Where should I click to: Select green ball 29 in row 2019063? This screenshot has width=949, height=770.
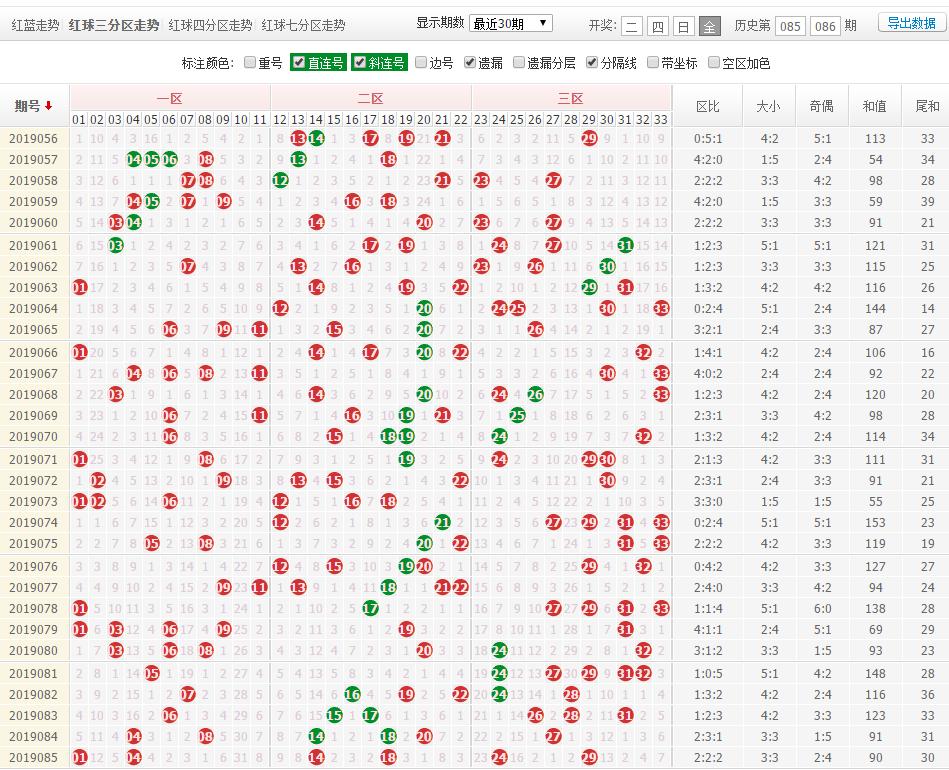[589, 288]
